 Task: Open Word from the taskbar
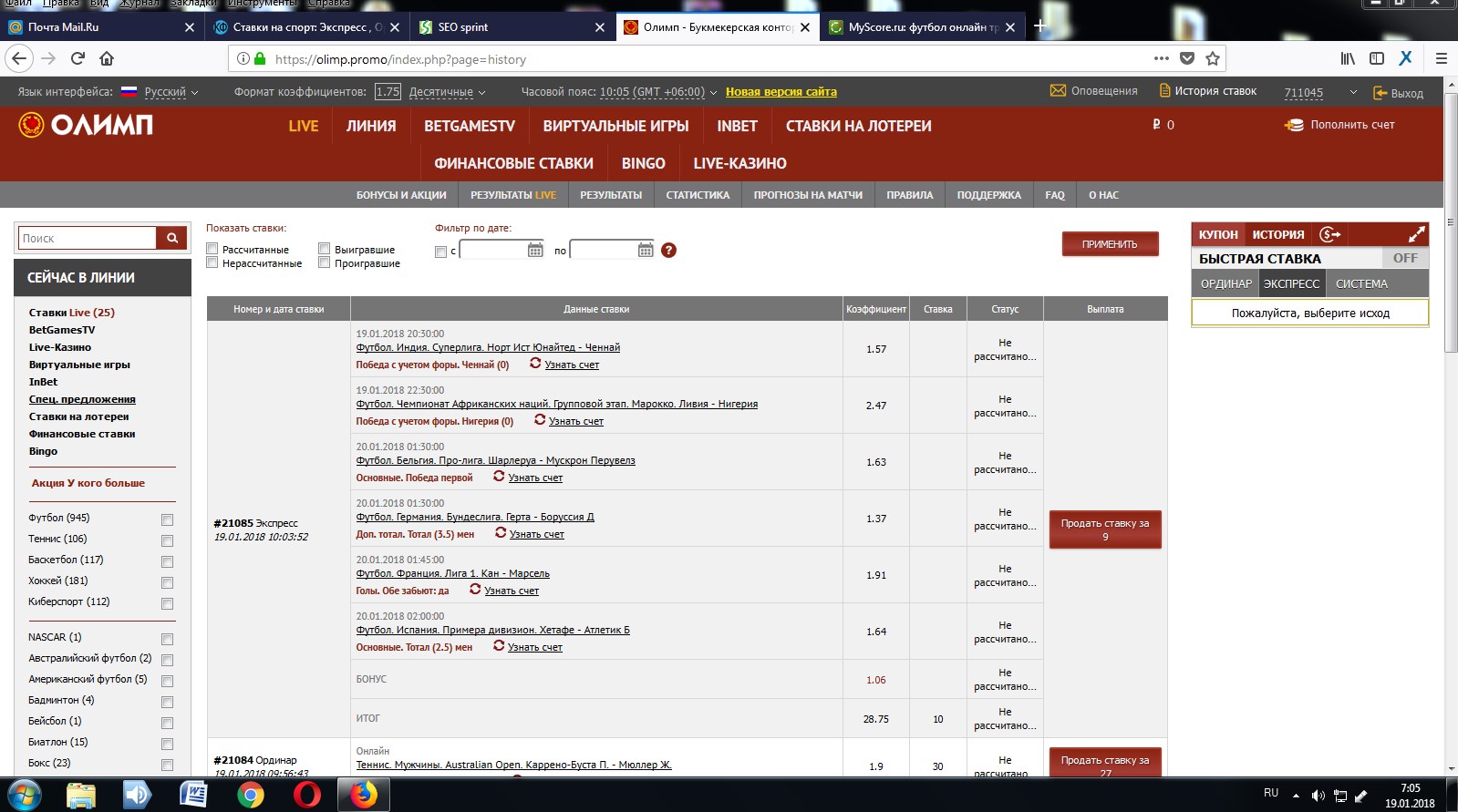193,795
